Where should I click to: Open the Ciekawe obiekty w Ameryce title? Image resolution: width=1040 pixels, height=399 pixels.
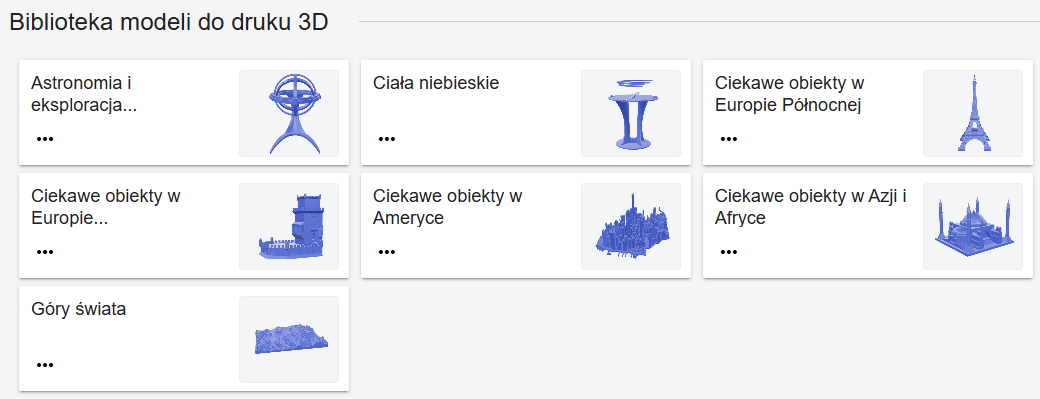pyautogui.click(x=448, y=207)
